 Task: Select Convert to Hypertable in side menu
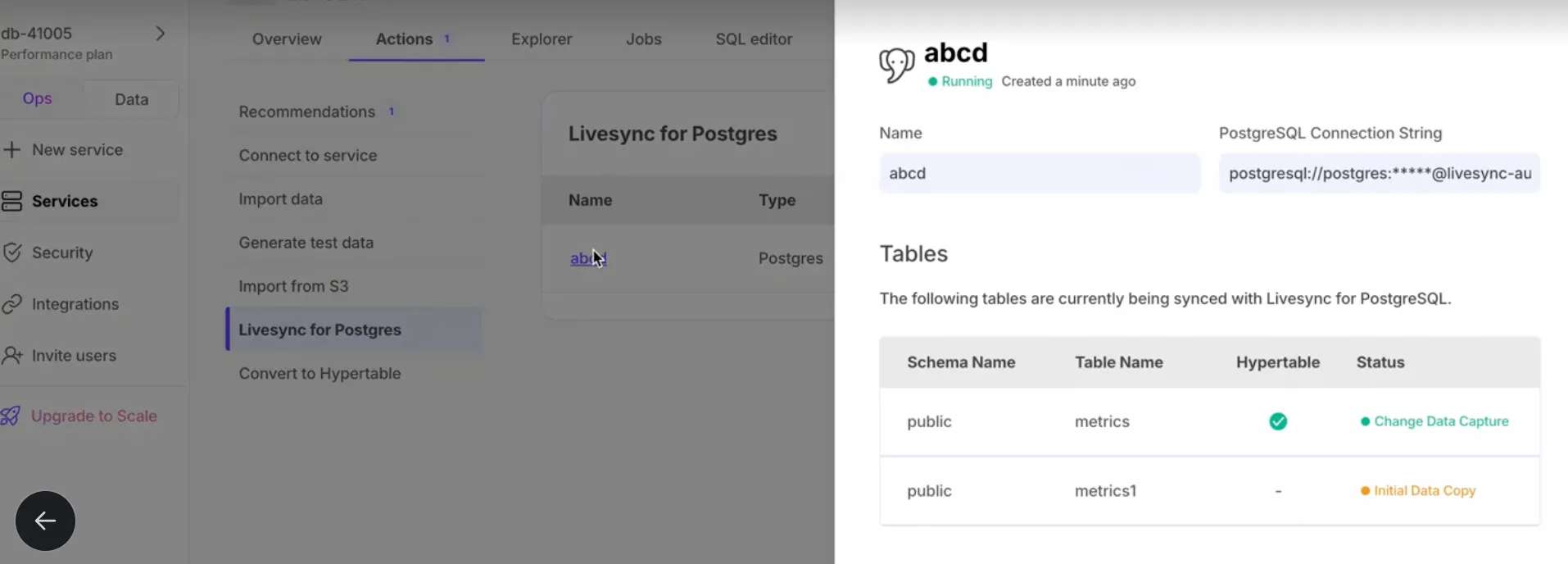(319, 374)
